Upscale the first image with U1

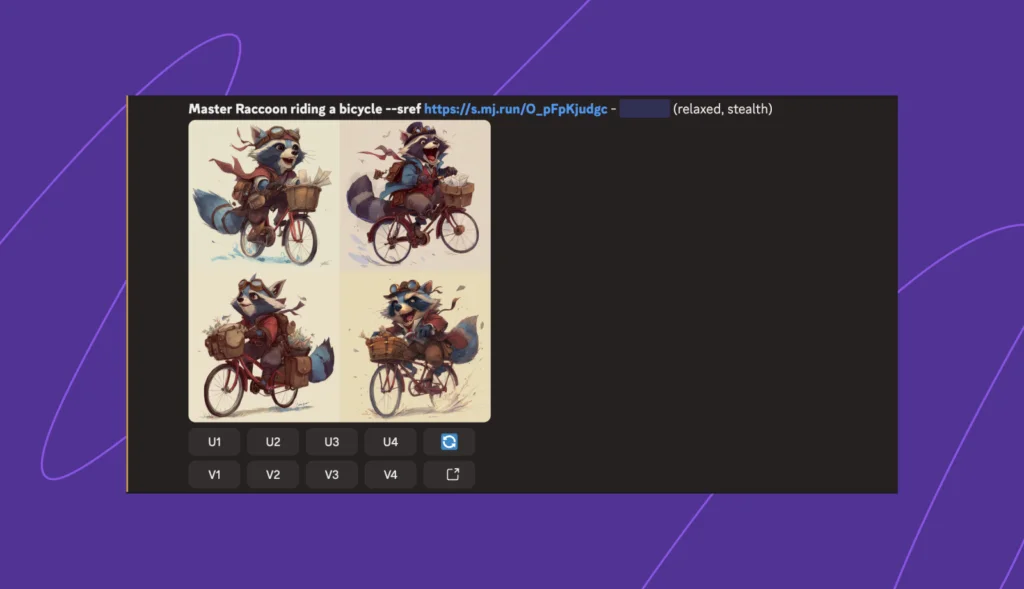(214, 442)
